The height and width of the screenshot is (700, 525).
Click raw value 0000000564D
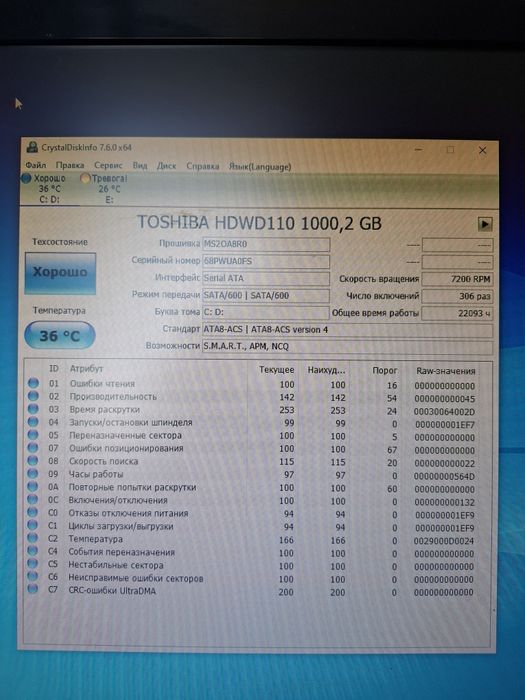(x=444, y=476)
